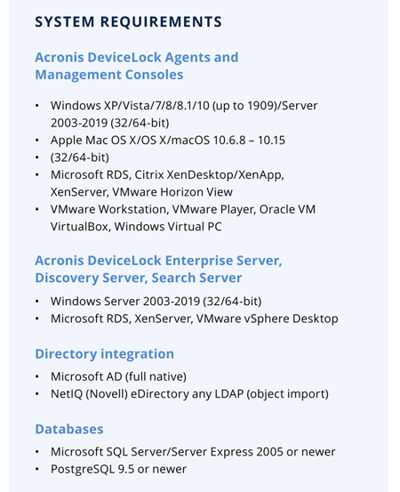Click the Directory integration heading
This screenshot has height=492, width=400.
click(104, 354)
